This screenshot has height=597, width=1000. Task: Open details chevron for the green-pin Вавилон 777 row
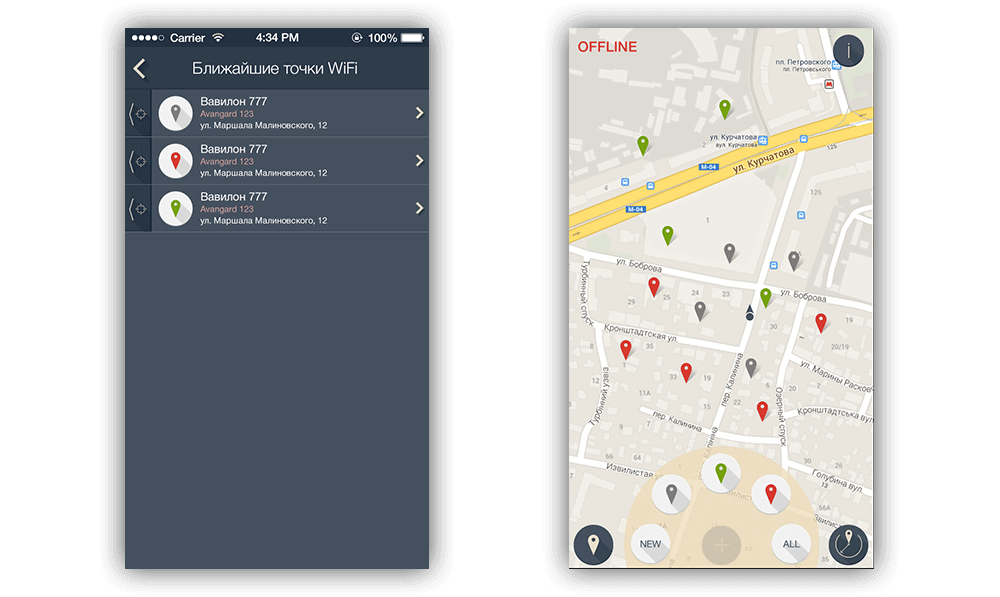[x=419, y=208]
